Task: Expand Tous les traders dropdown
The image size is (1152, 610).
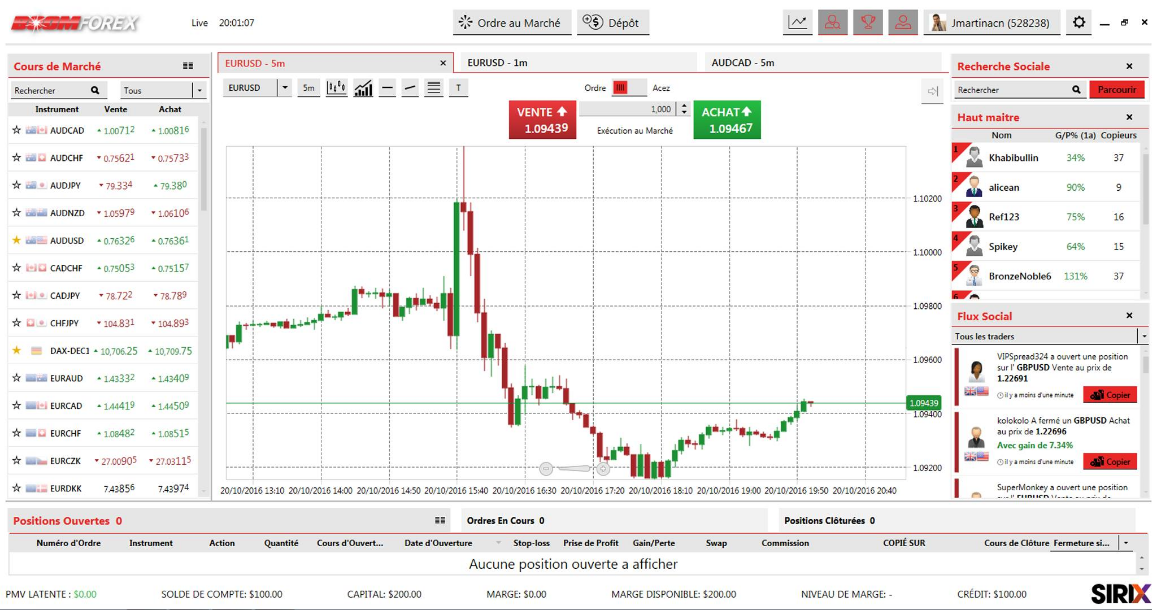Action: tap(1142, 336)
